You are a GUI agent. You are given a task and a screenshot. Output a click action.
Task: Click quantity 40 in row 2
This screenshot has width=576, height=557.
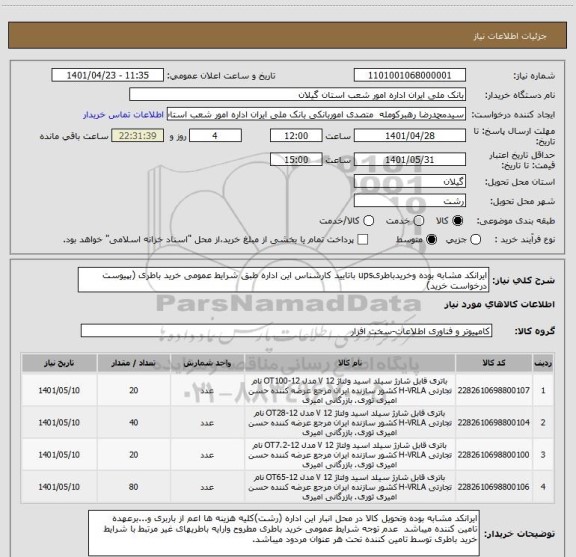134,423
